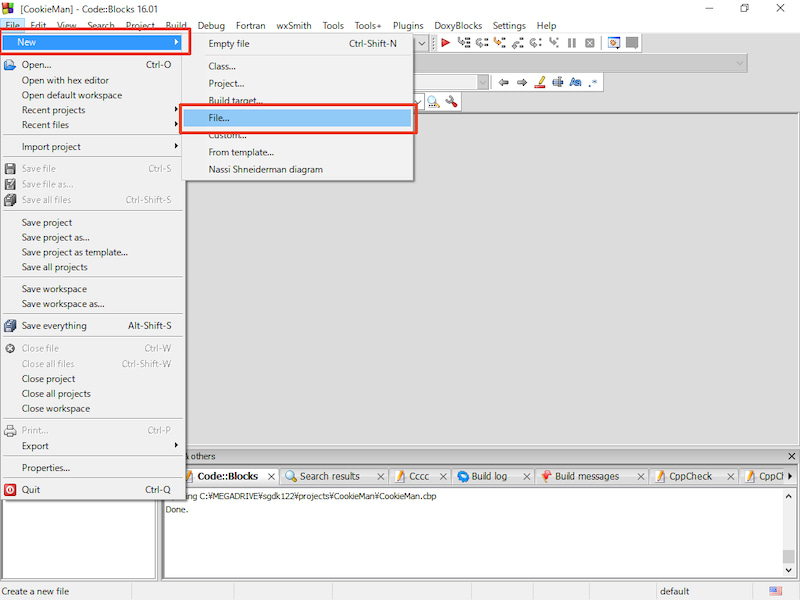The width and height of the screenshot is (800, 600).
Task: Choose Empty file in New submenu
Action: [297, 44]
